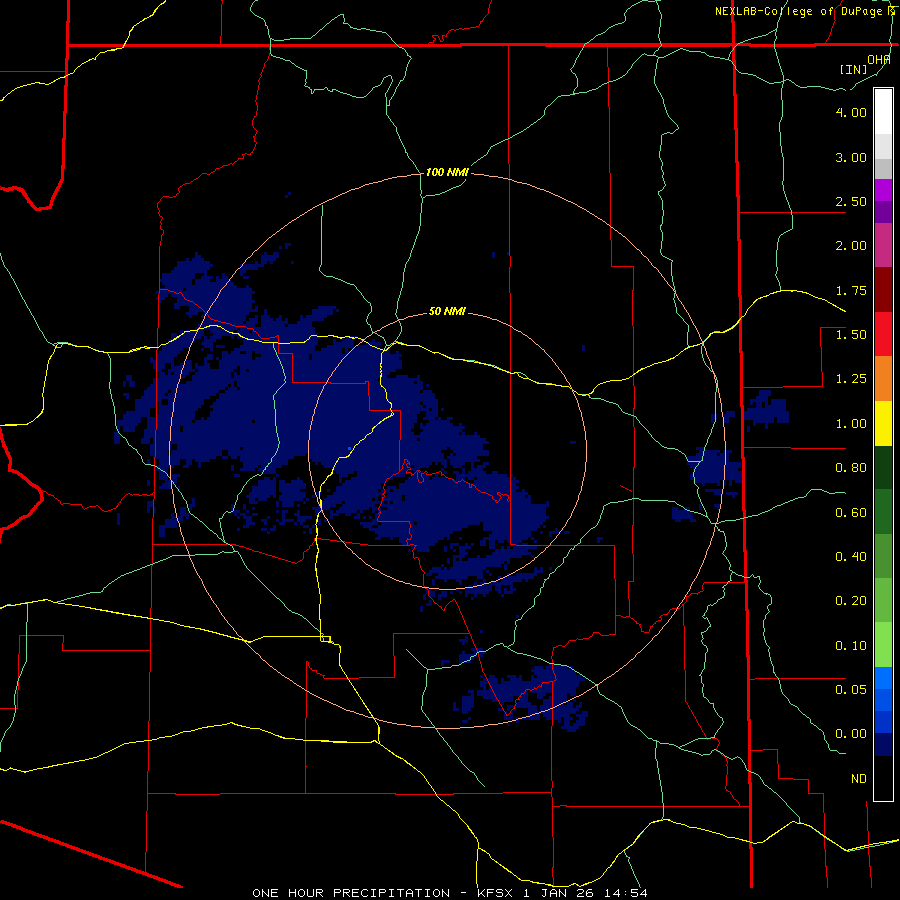Screen dimensions: 900x900
Task: Click the magenta legend swatch near 2.50
Action: [x=883, y=190]
